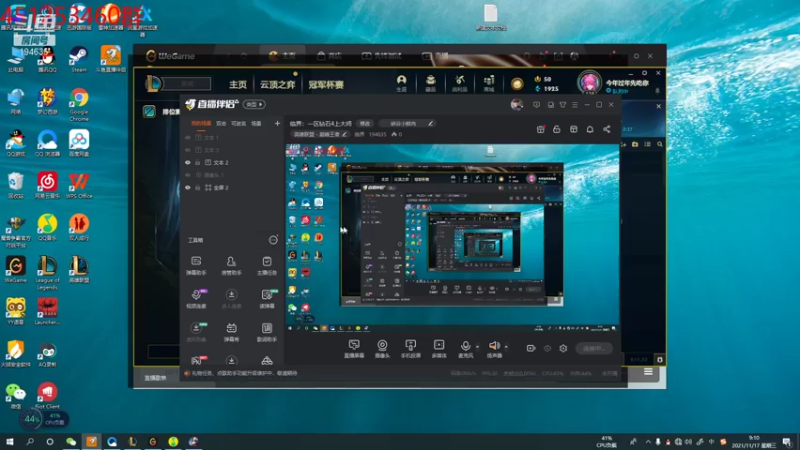Open gift box icon with red dot
The height and width of the screenshot is (450, 800).
[540, 130]
